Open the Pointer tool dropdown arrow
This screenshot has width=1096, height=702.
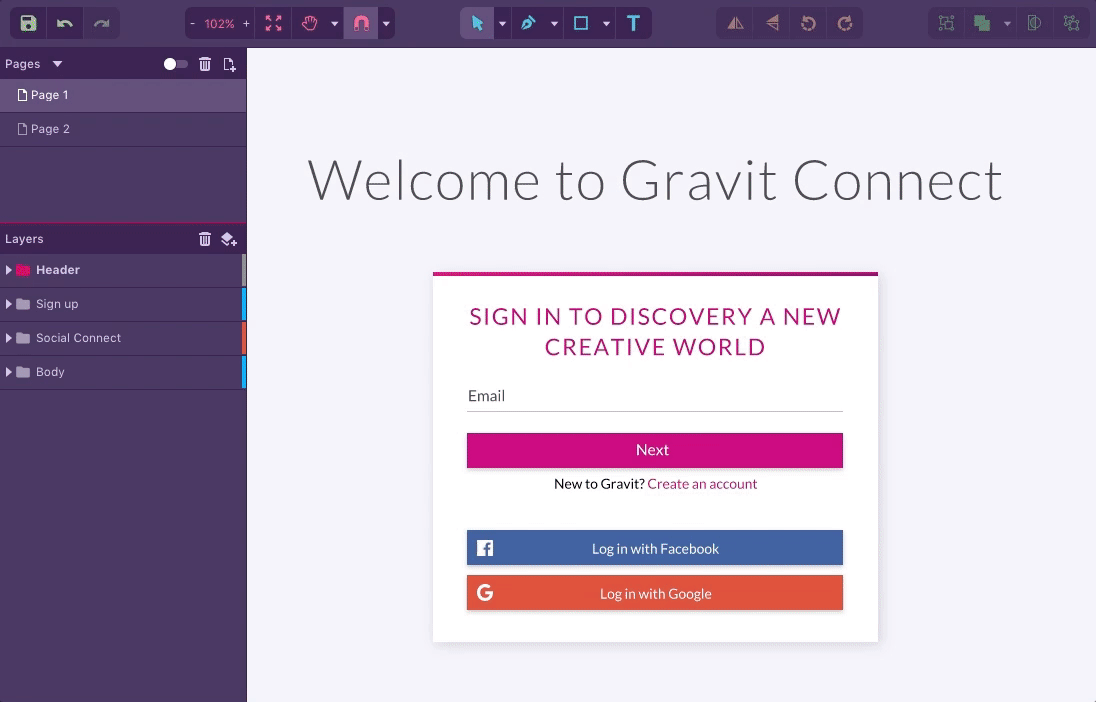click(x=502, y=24)
